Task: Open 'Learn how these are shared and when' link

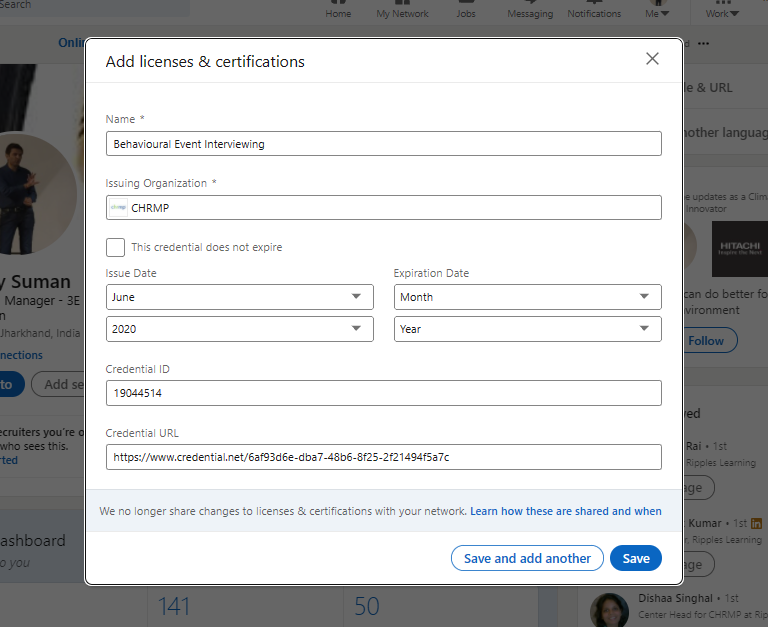Action: point(566,511)
